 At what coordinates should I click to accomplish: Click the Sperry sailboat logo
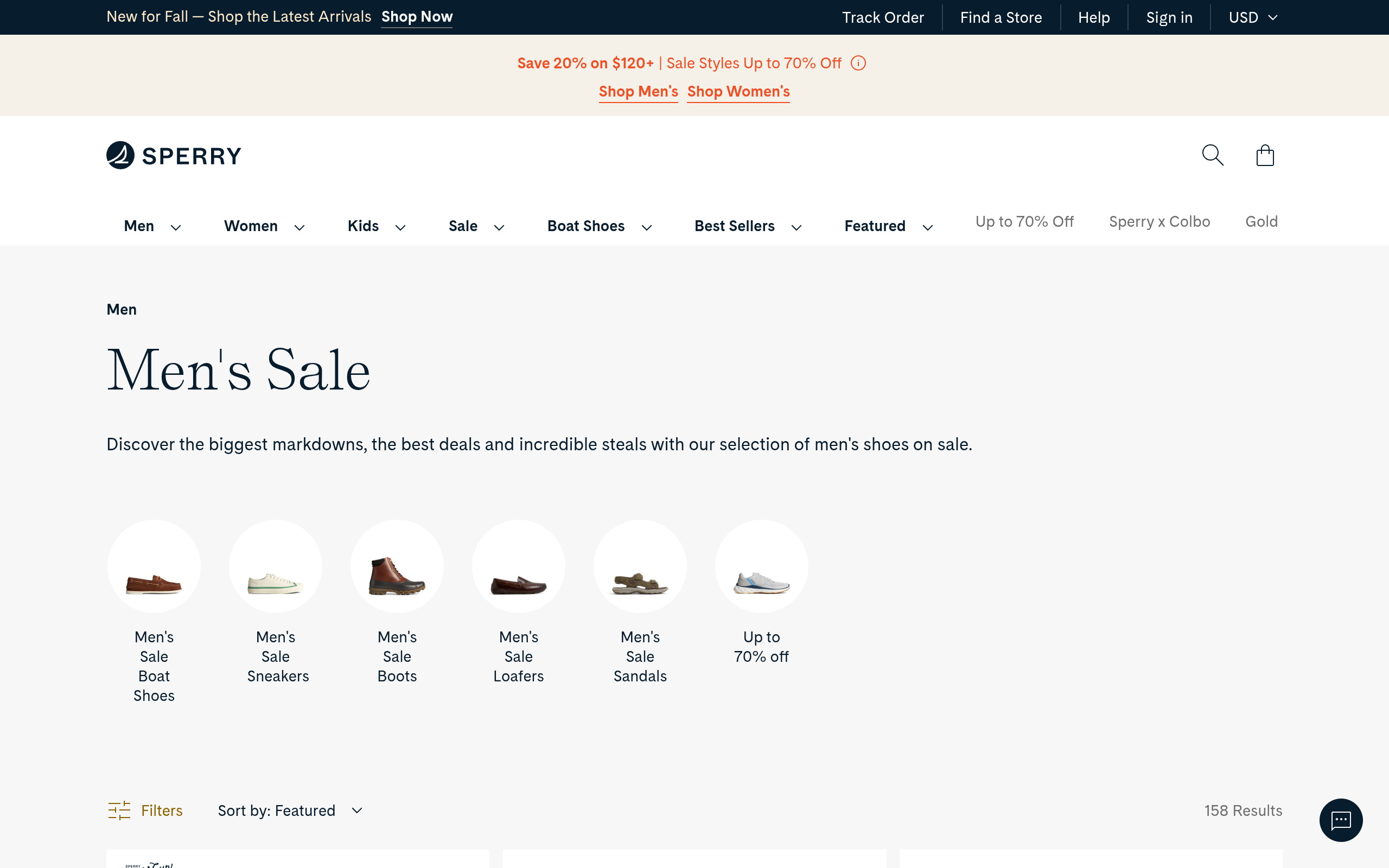tap(173, 155)
